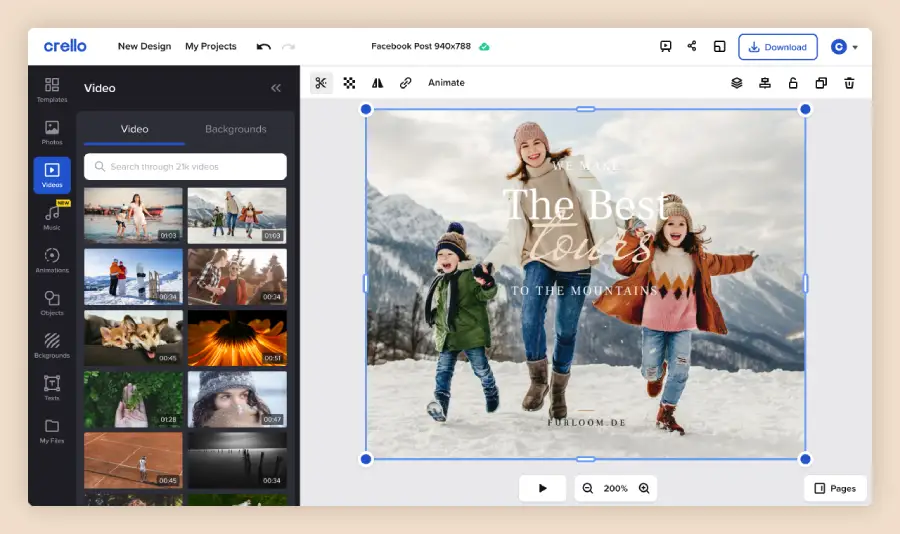Collapse the Video panel with double chevron

276,88
